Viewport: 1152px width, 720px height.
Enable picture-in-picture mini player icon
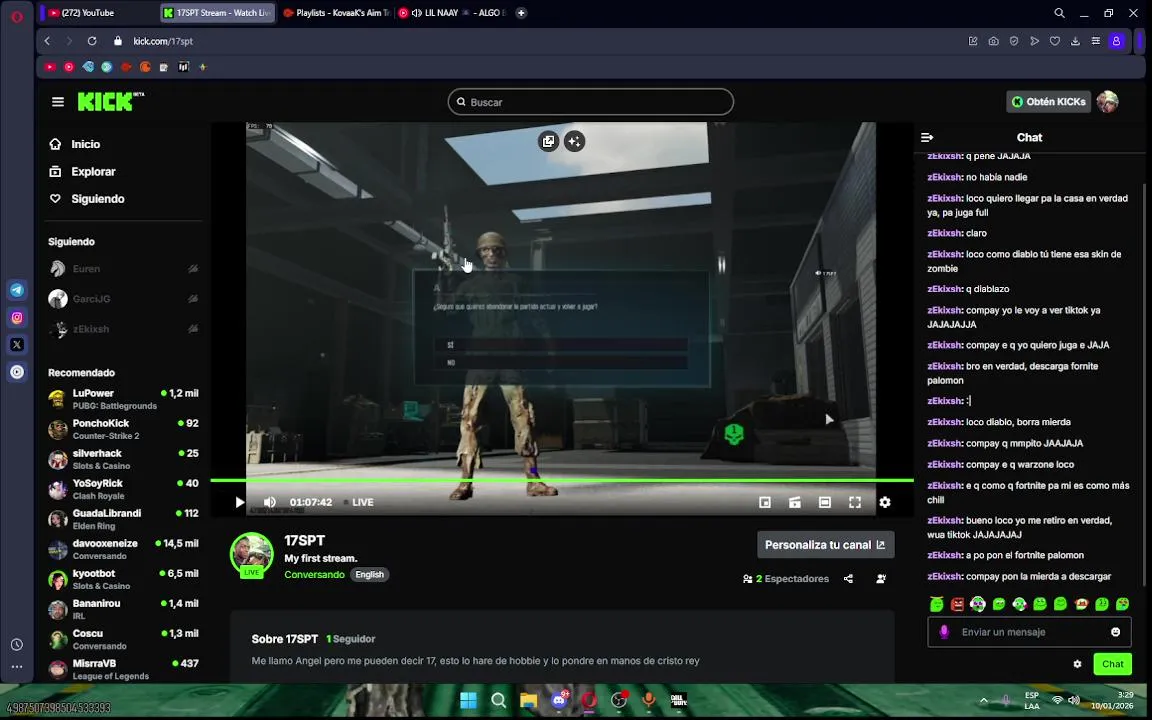click(765, 502)
